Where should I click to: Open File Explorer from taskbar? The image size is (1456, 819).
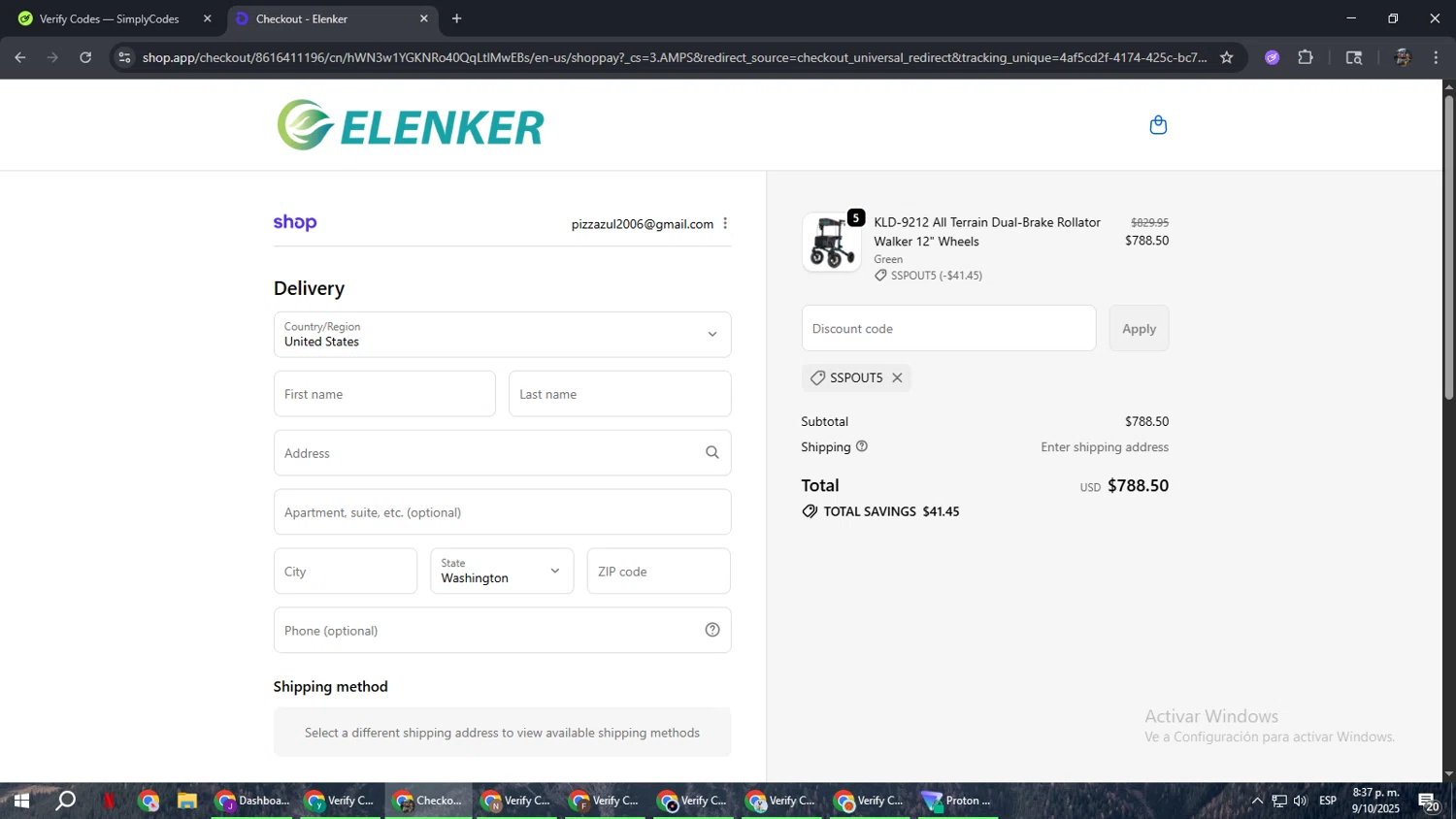pyautogui.click(x=187, y=801)
